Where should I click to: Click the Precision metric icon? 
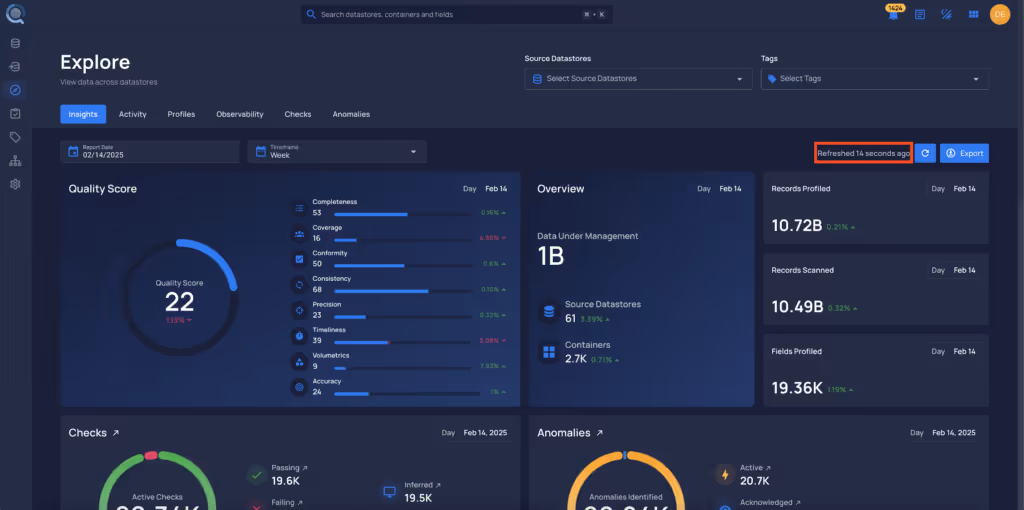click(299, 310)
